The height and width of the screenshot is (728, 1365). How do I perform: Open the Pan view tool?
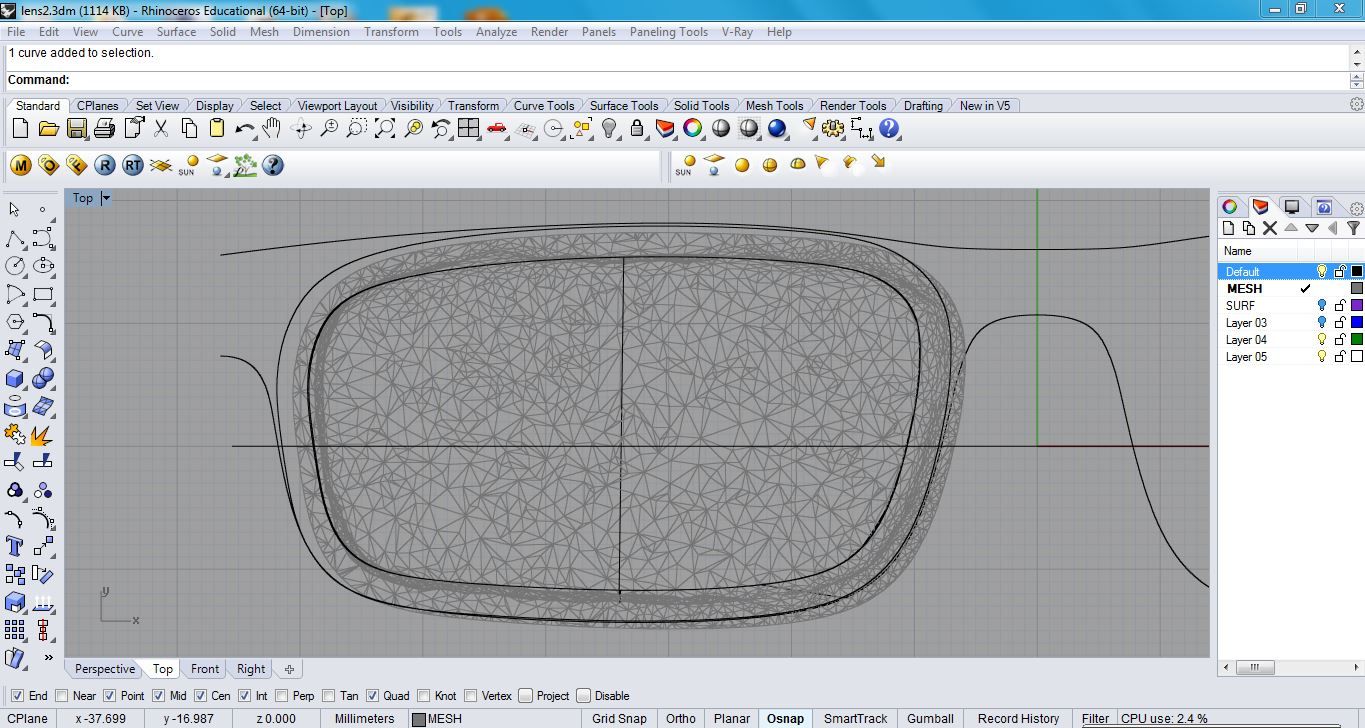[272, 128]
